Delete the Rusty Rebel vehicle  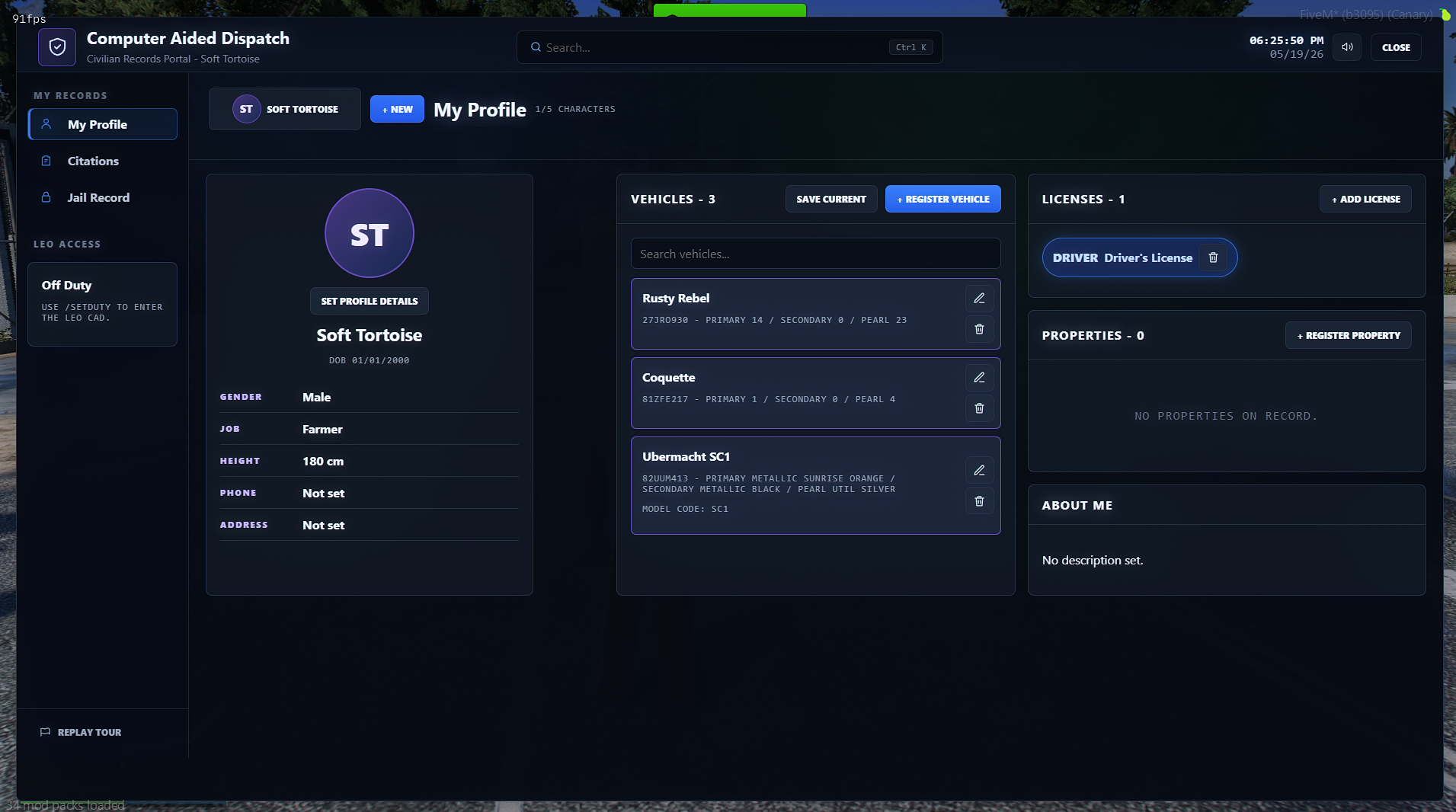tap(979, 329)
